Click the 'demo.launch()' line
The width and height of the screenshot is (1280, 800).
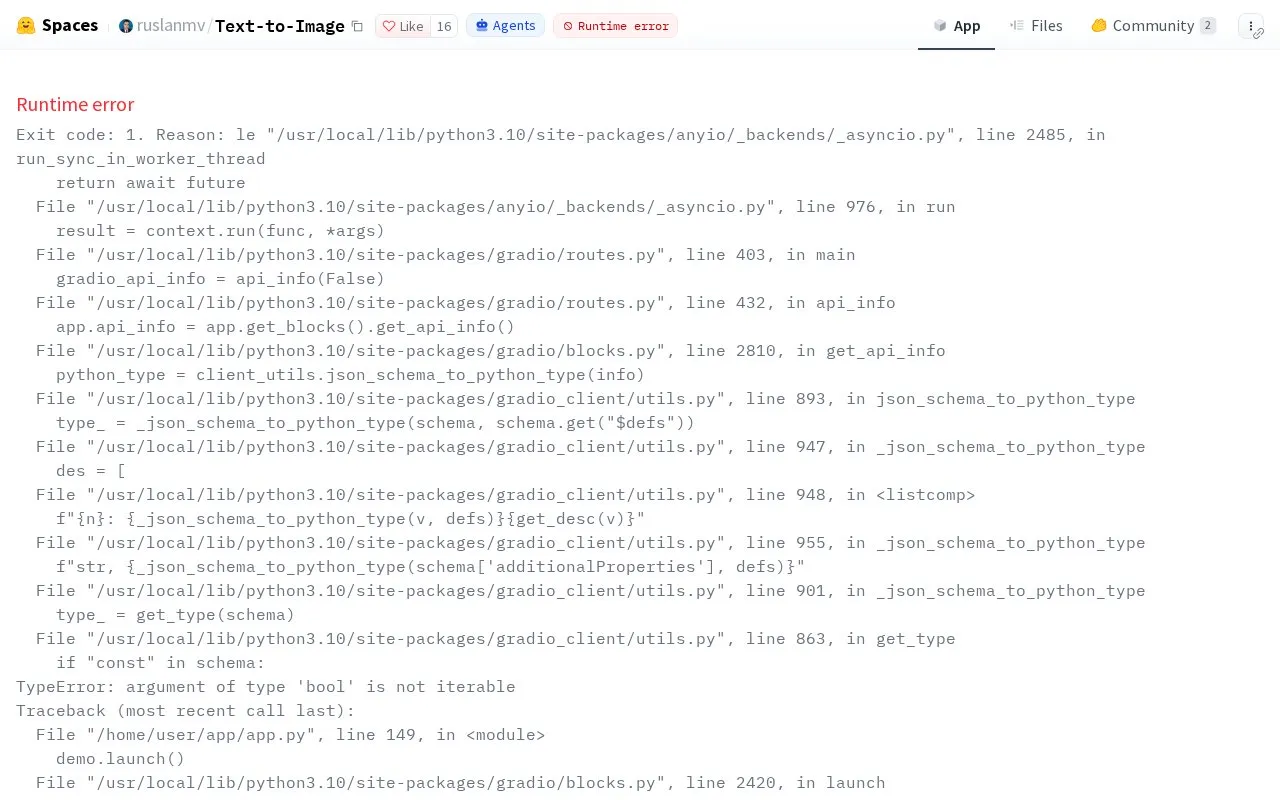[x=121, y=758]
